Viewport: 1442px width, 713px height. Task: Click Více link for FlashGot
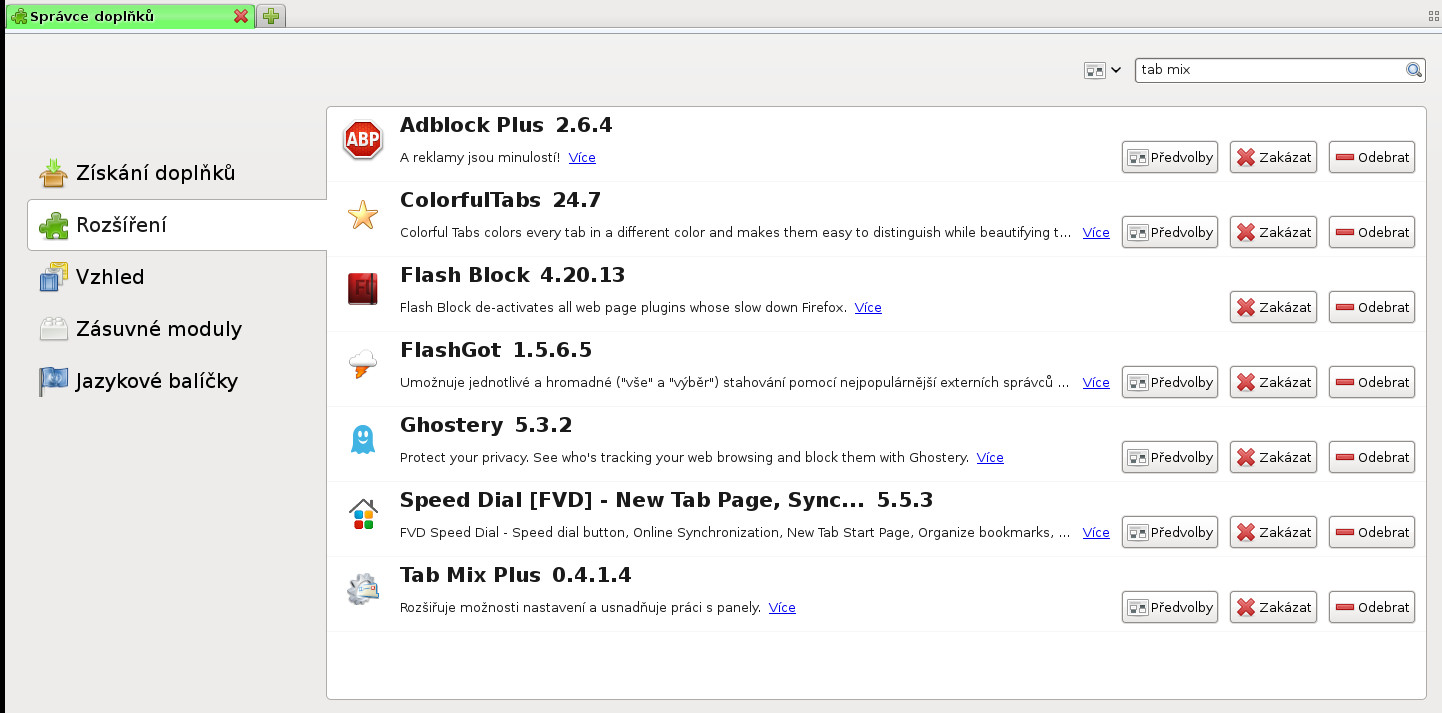point(1096,382)
